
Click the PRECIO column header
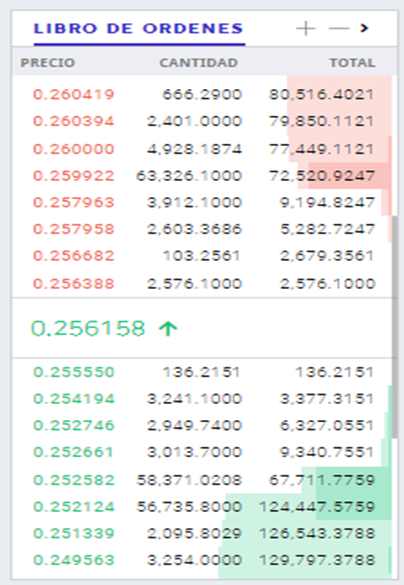[x=48, y=63]
